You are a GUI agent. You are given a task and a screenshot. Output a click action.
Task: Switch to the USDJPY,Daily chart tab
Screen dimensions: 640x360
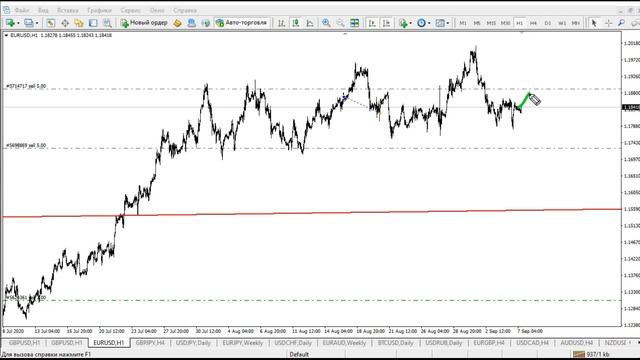click(193, 343)
